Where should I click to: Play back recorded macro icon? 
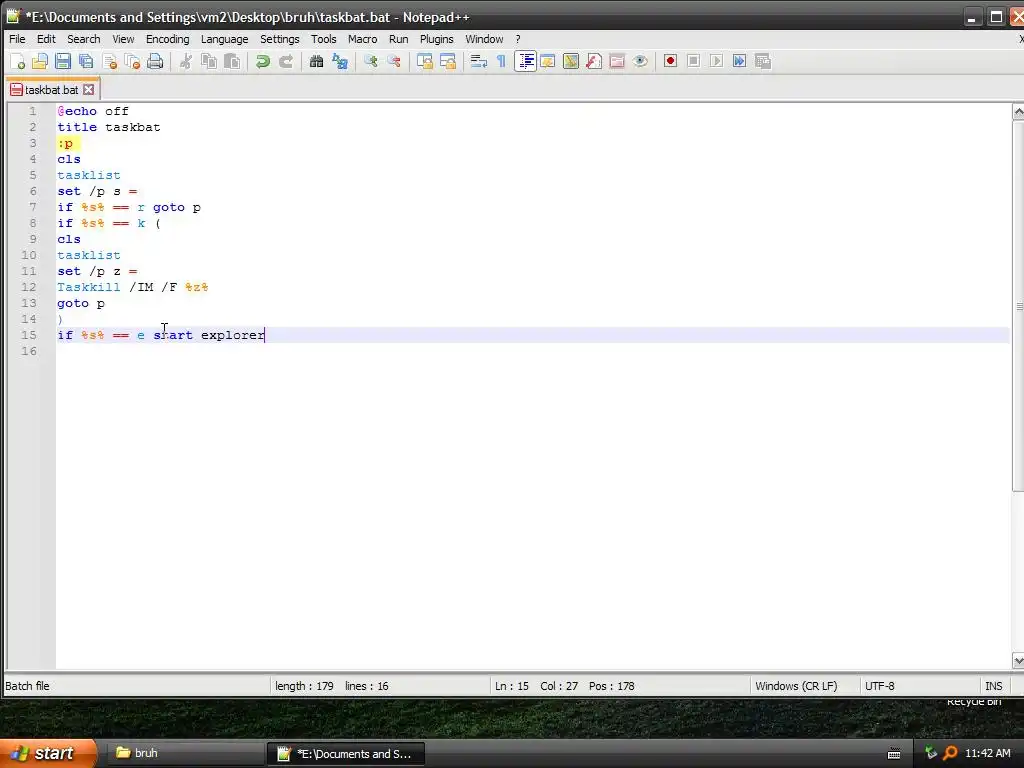[x=716, y=61]
